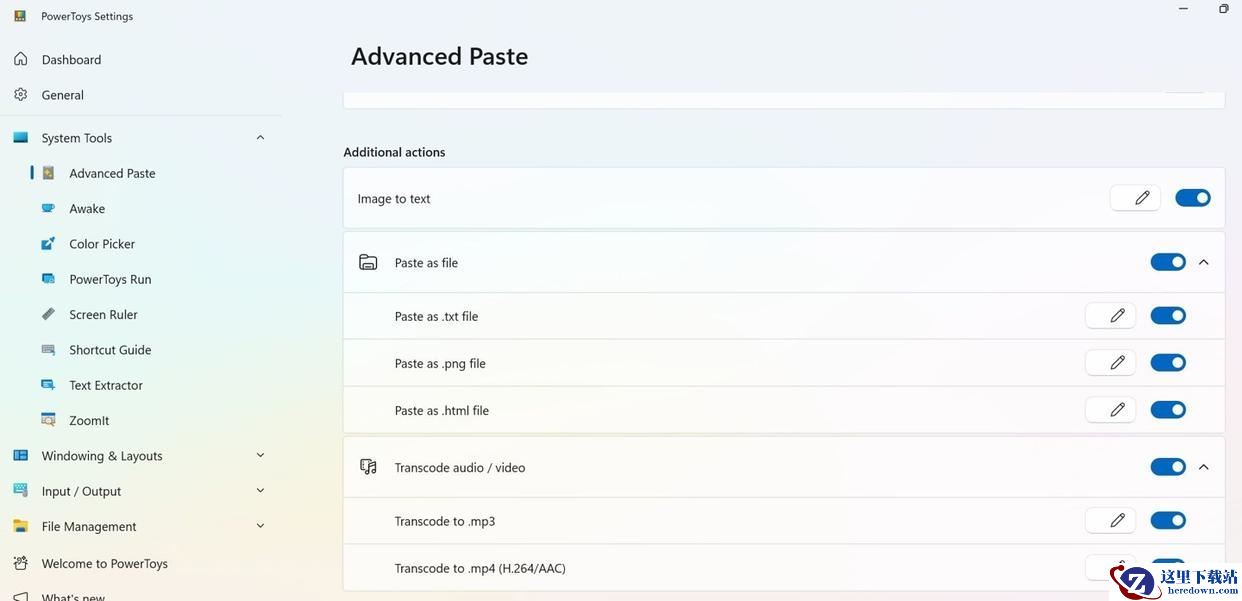Edit the Transcode to .mp3 shortcut

1110,520
